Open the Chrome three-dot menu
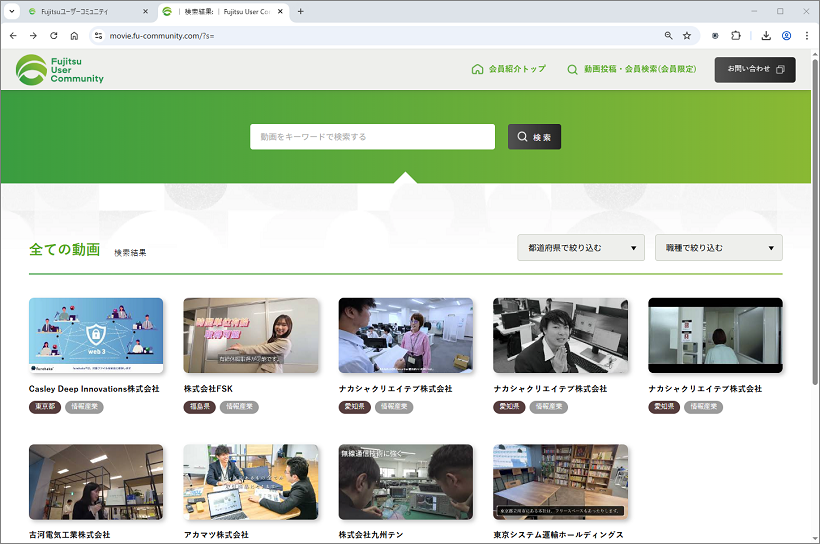 pyautogui.click(x=806, y=36)
